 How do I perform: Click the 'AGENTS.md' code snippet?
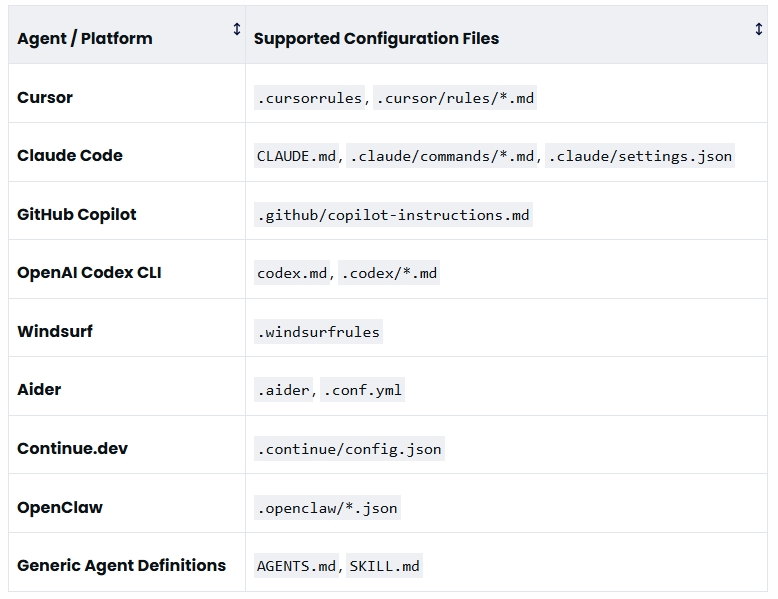[296, 566]
